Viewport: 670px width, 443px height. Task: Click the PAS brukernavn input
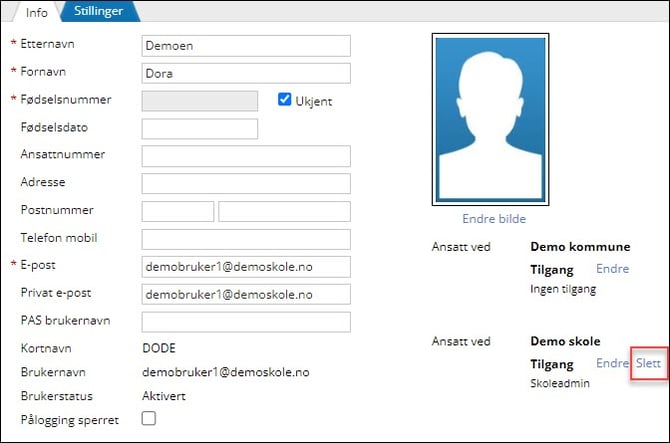click(x=246, y=322)
